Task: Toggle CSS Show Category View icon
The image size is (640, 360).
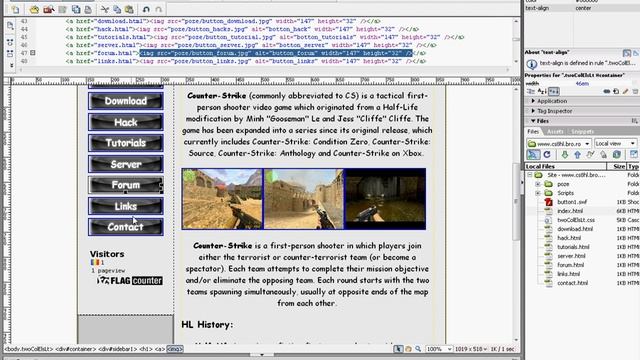Action: point(530,91)
